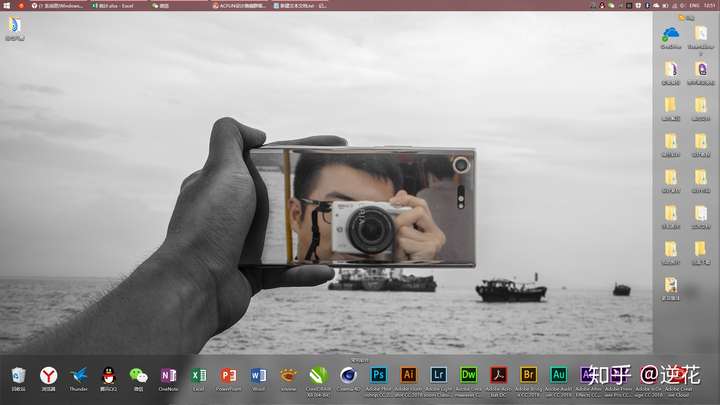This screenshot has height=405, width=720.
Task: Click the clock in the system tray
Action: point(710,6)
